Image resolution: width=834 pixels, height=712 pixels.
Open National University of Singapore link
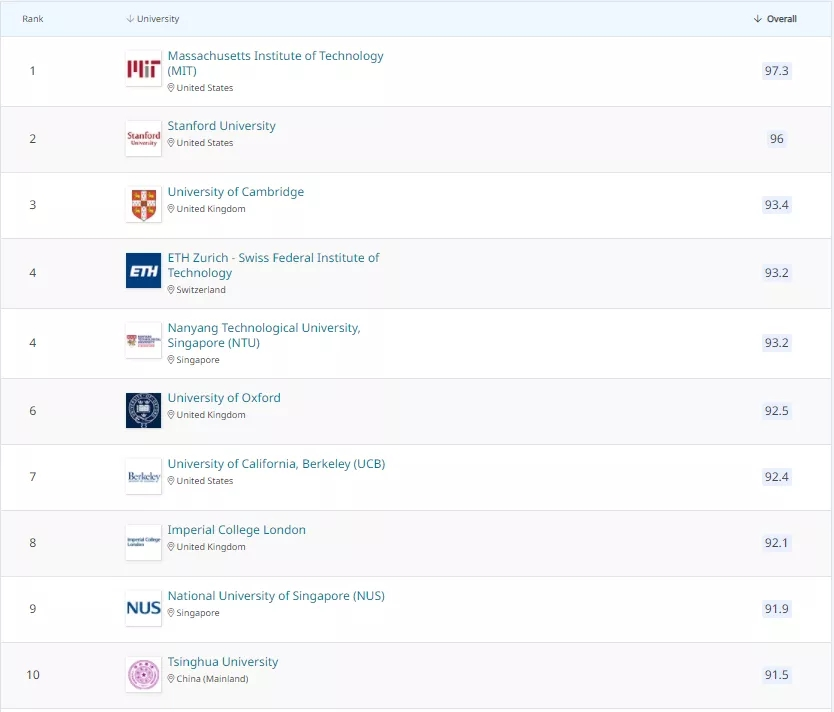275,596
